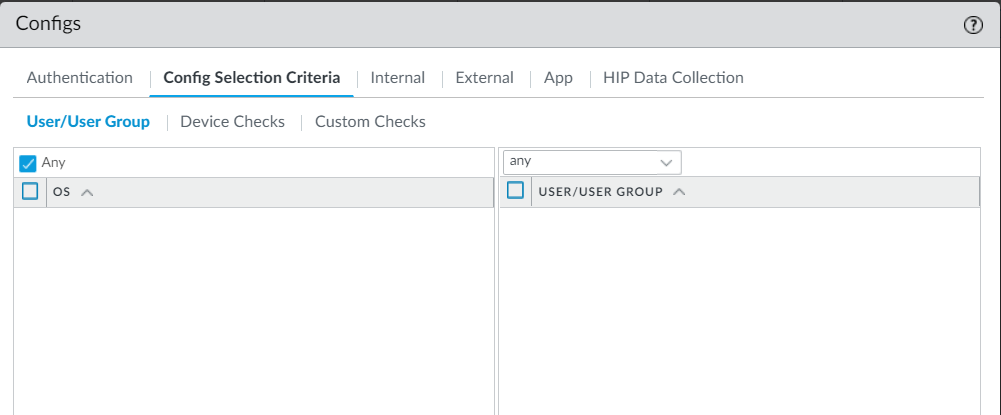Show the Device Checks sub-tab
Viewport: 1001px width, 415px height.
pos(232,121)
